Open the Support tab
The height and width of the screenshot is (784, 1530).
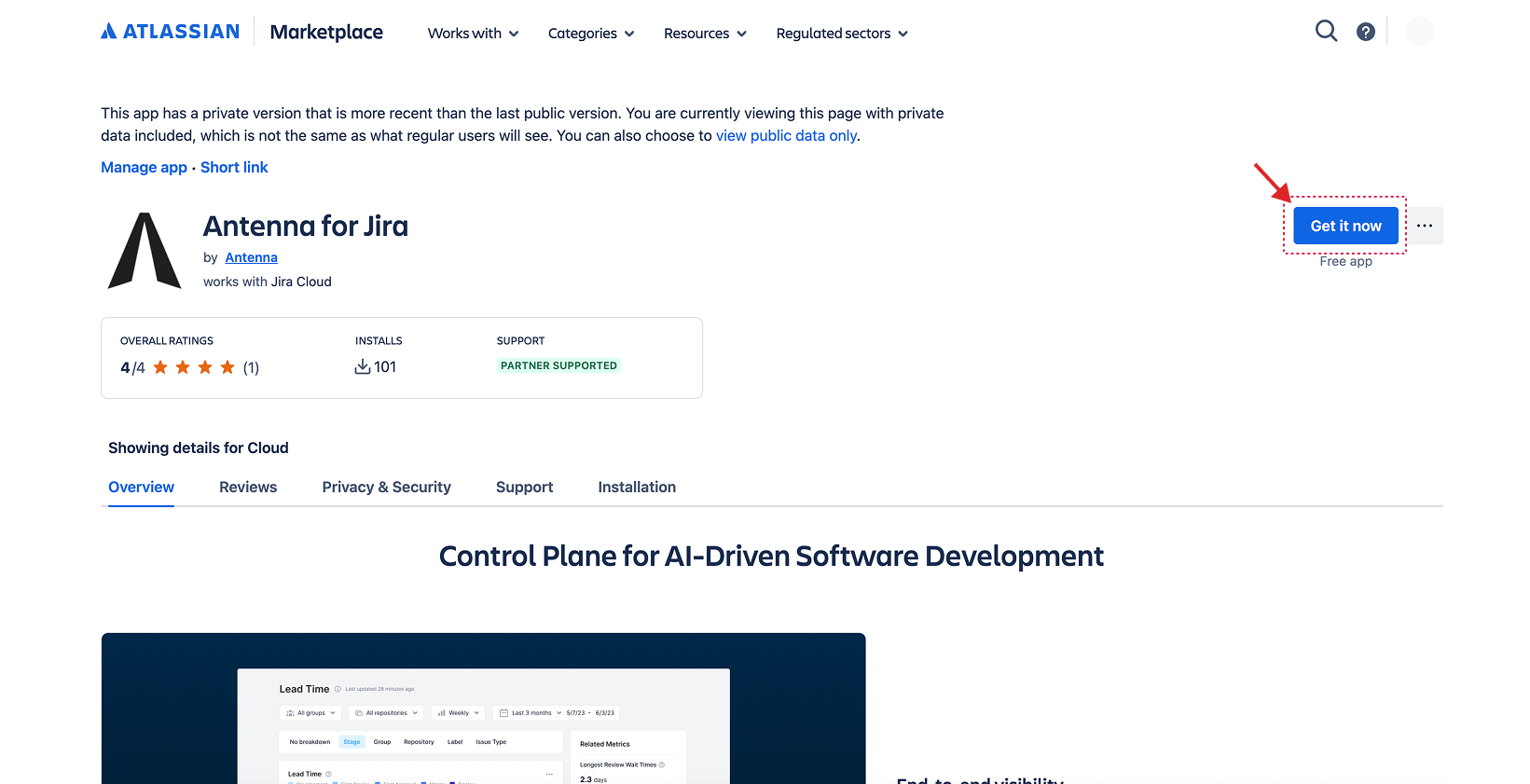tap(525, 487)
